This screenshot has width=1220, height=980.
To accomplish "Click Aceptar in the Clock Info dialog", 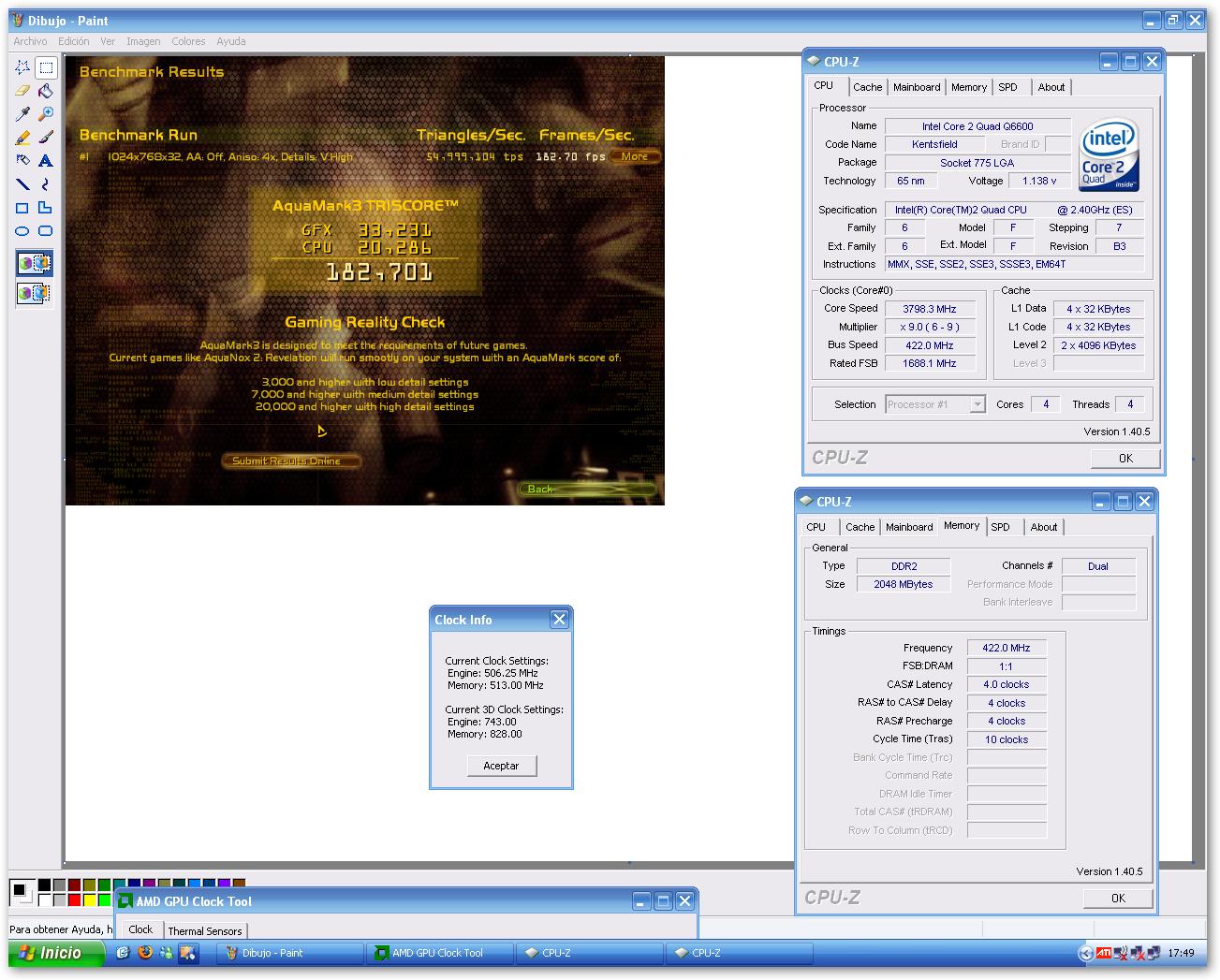I will (501, 766).
